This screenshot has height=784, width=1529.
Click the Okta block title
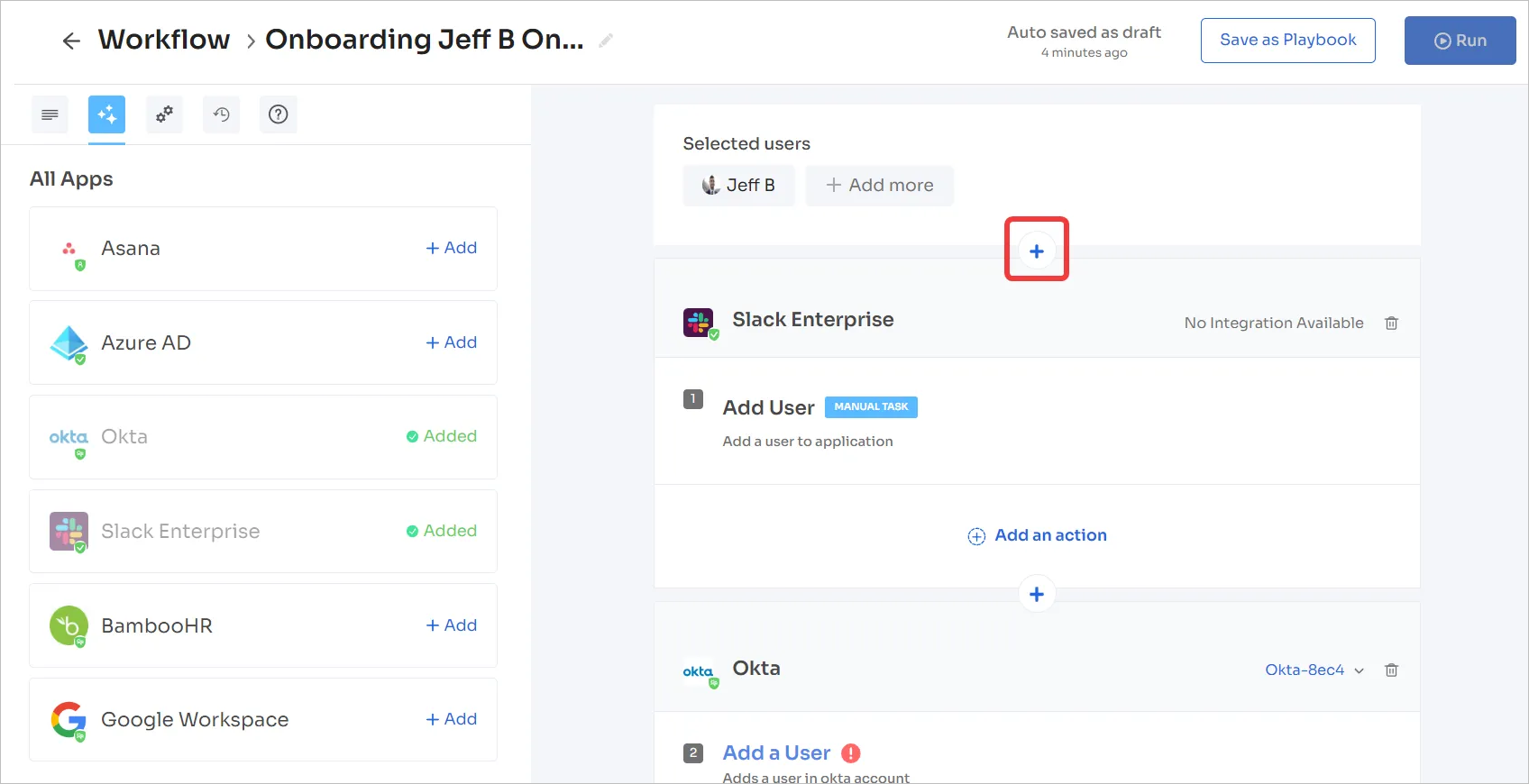click(756, 668)
